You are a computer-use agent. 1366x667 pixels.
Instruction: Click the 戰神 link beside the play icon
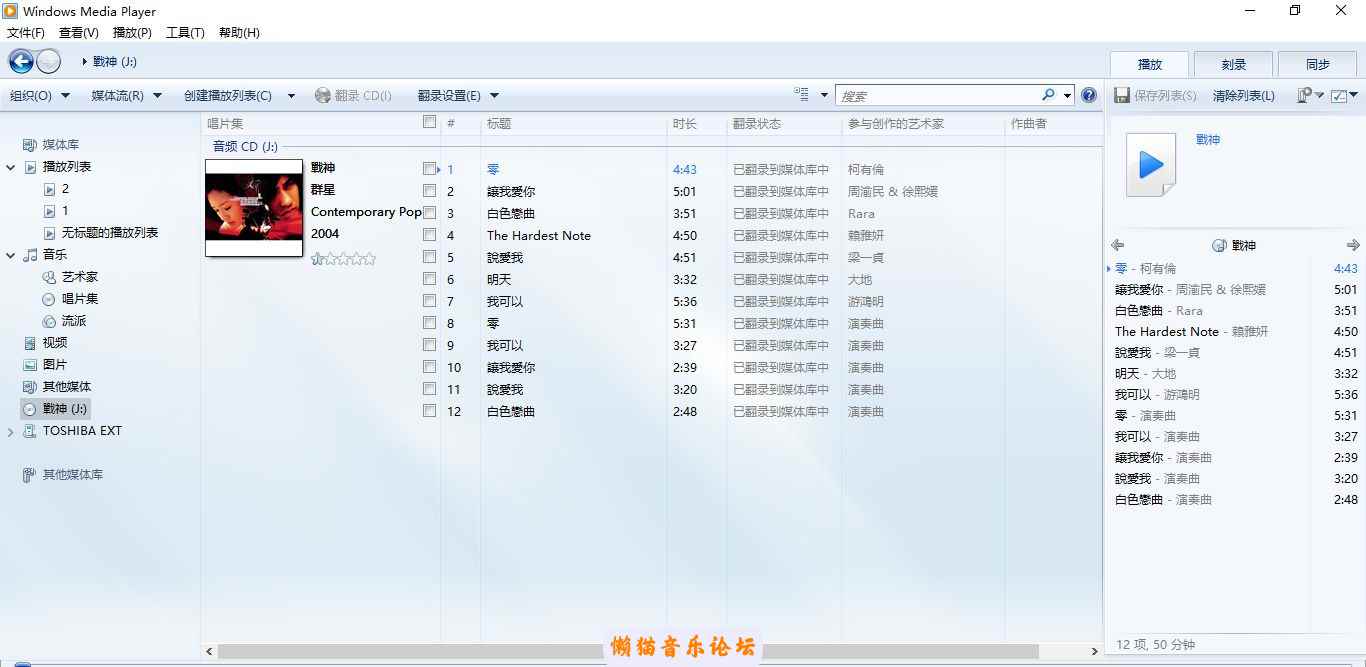(1208, 140)
